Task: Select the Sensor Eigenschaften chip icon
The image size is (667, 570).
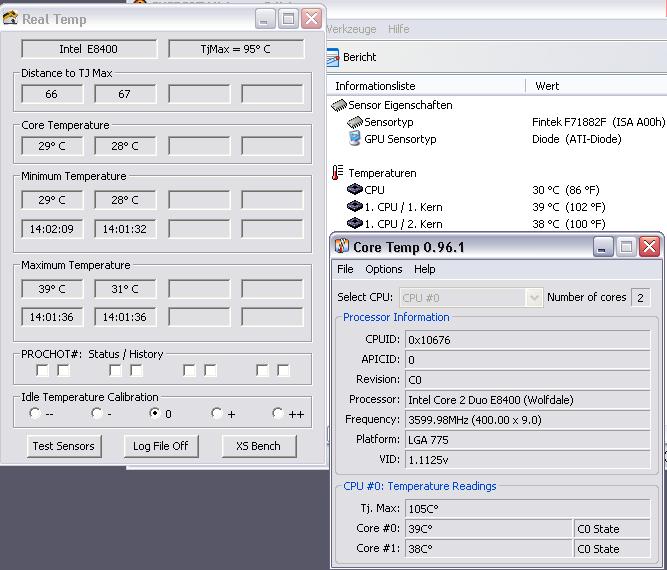Action: [x=339, y=105]
